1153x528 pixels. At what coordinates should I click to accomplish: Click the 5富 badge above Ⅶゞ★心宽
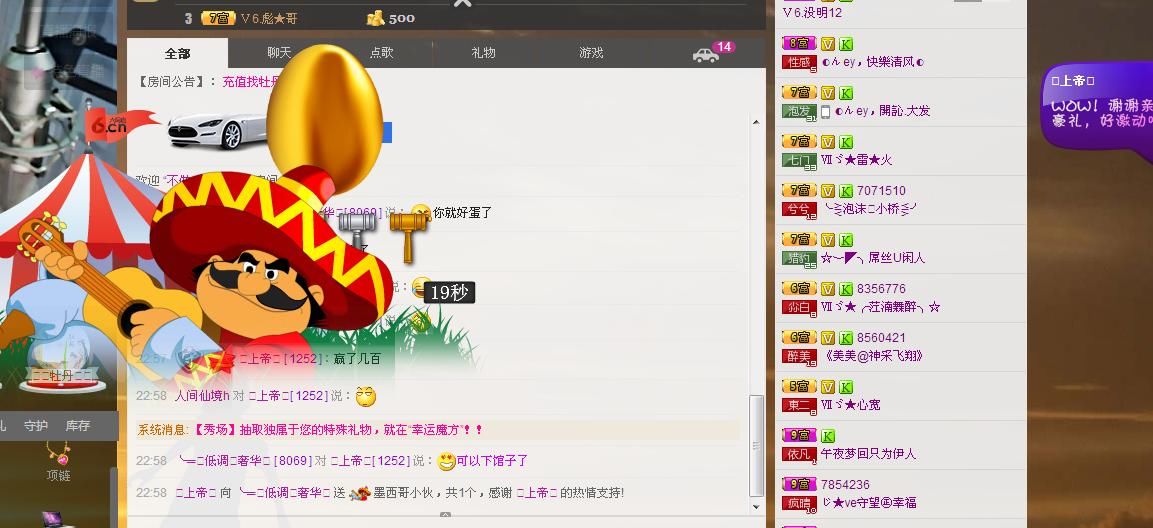[x=799, y=386]
